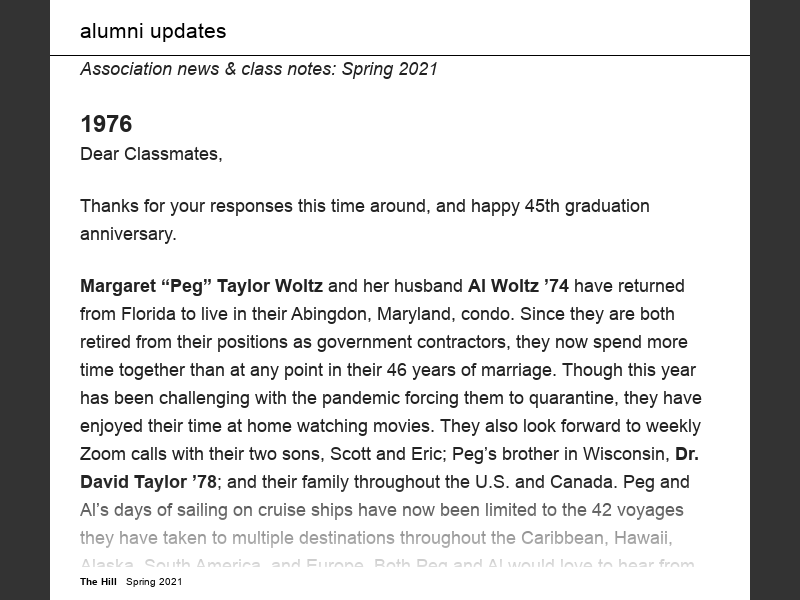Click "Spring 2021" in the page footer
The image size is (800, 600).
pyautogui.click(x=154, y=581)
